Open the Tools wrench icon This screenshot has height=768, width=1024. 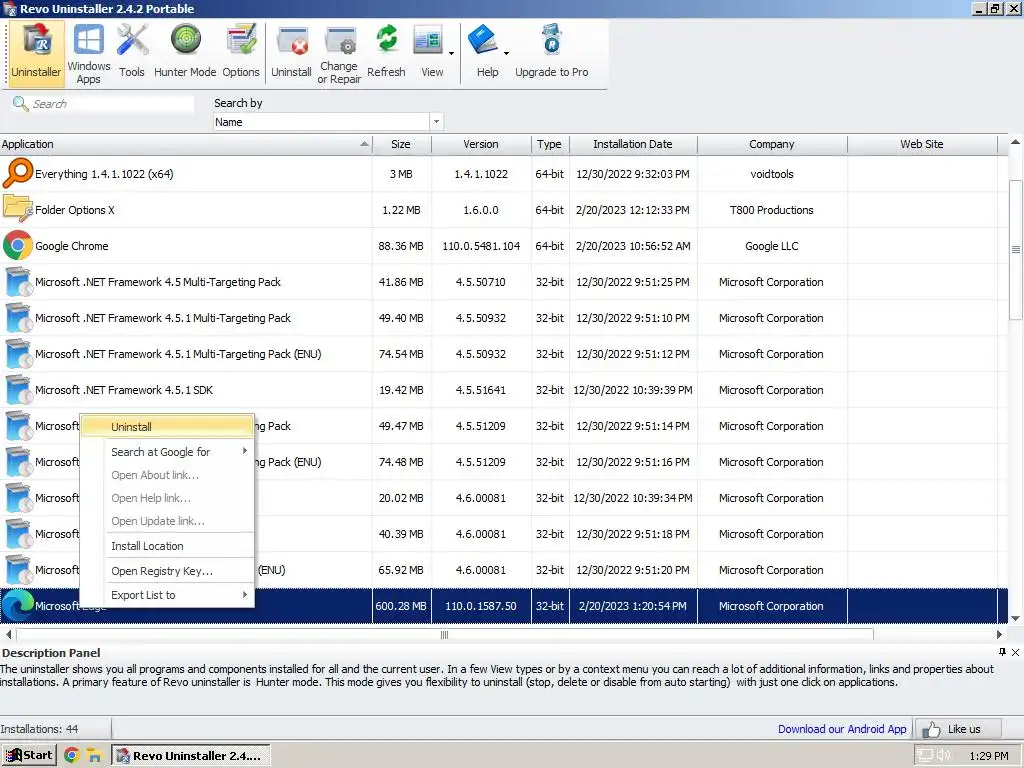132,53
